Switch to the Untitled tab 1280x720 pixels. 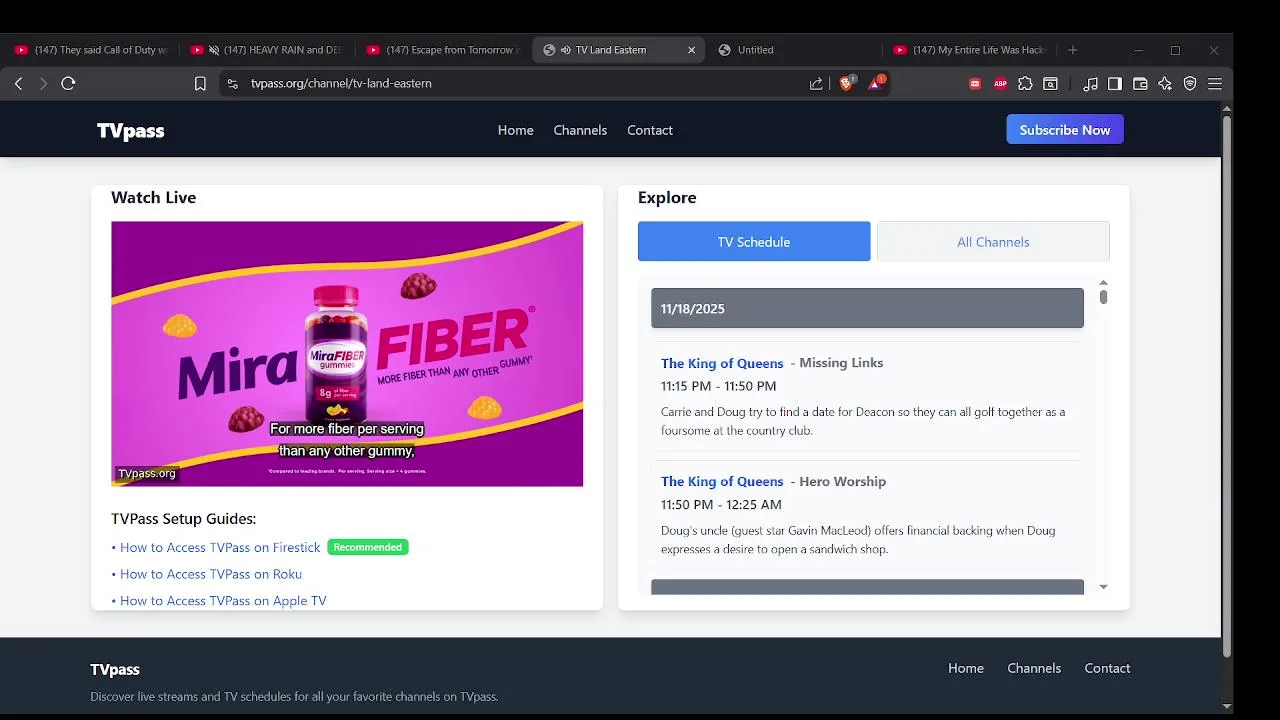[795, 50]
